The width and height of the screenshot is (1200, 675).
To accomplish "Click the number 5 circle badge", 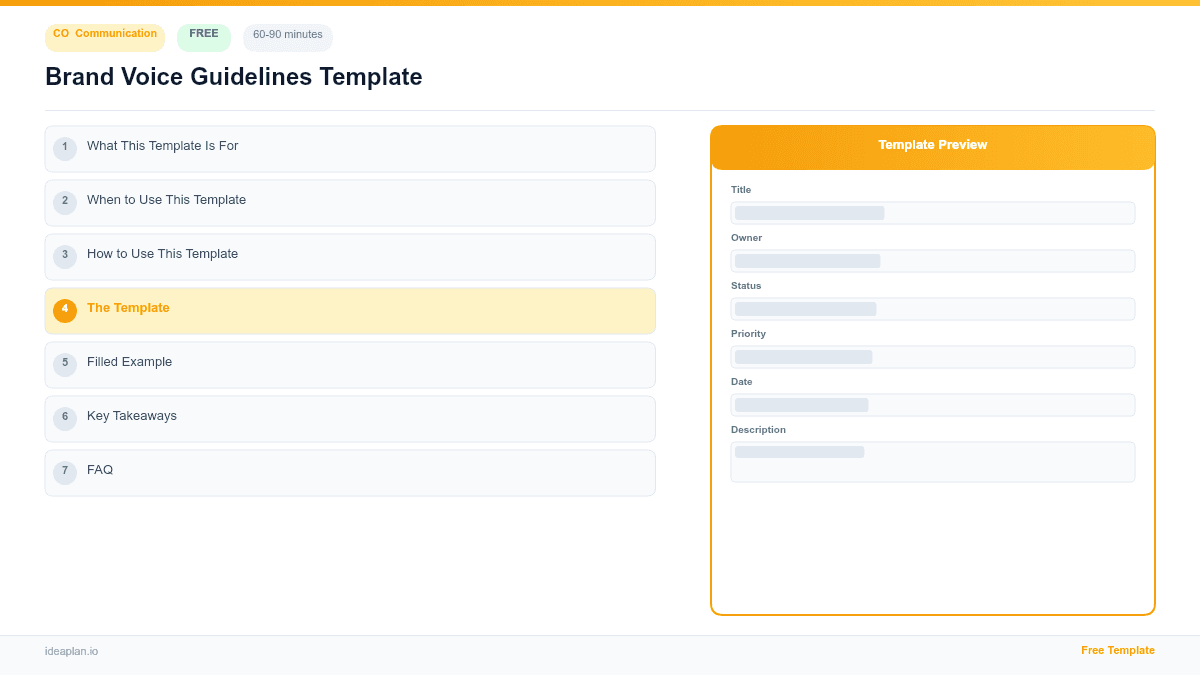I will pyautogui.click(x=65, y=365).
